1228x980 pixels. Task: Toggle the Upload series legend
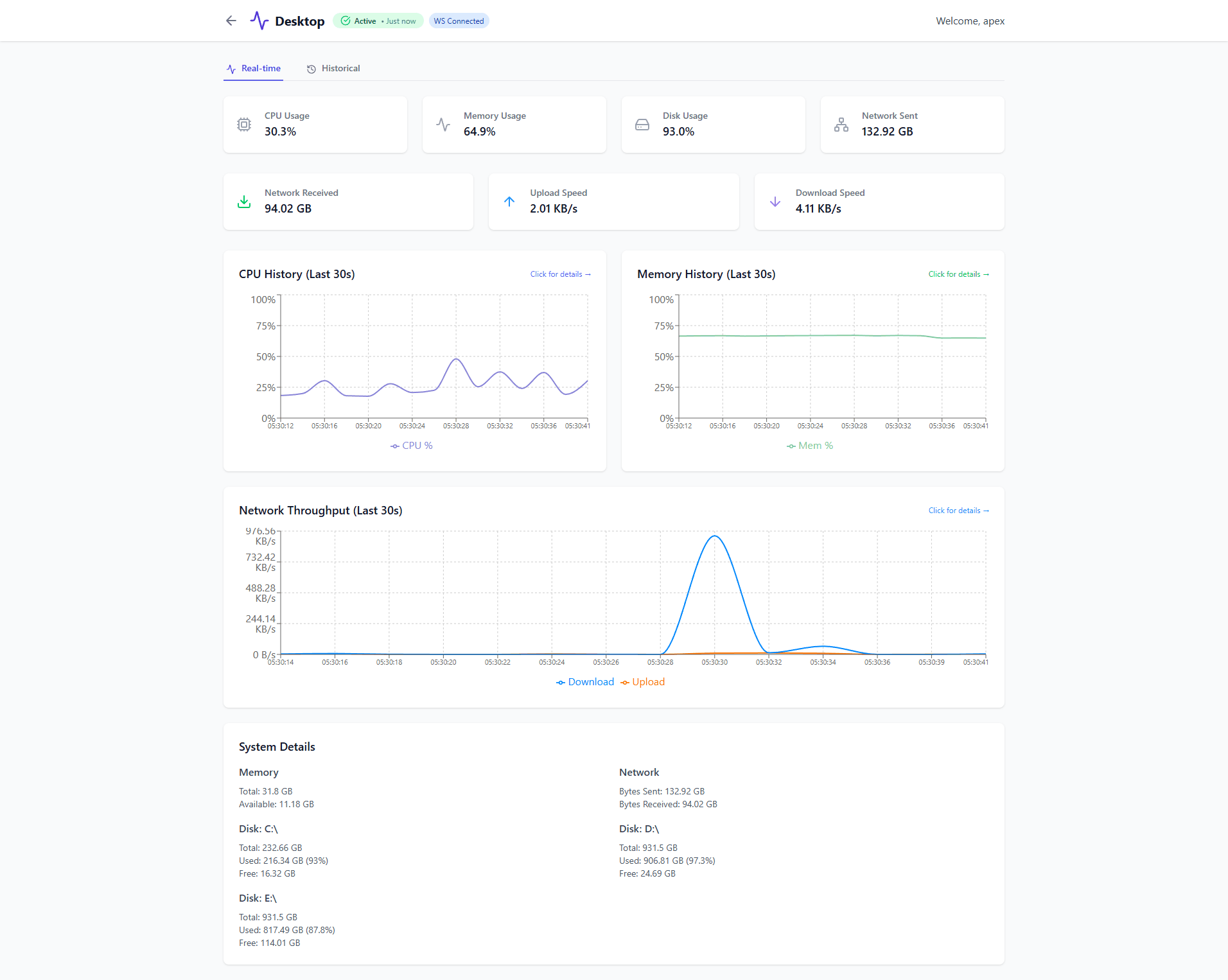pos(643,682)
